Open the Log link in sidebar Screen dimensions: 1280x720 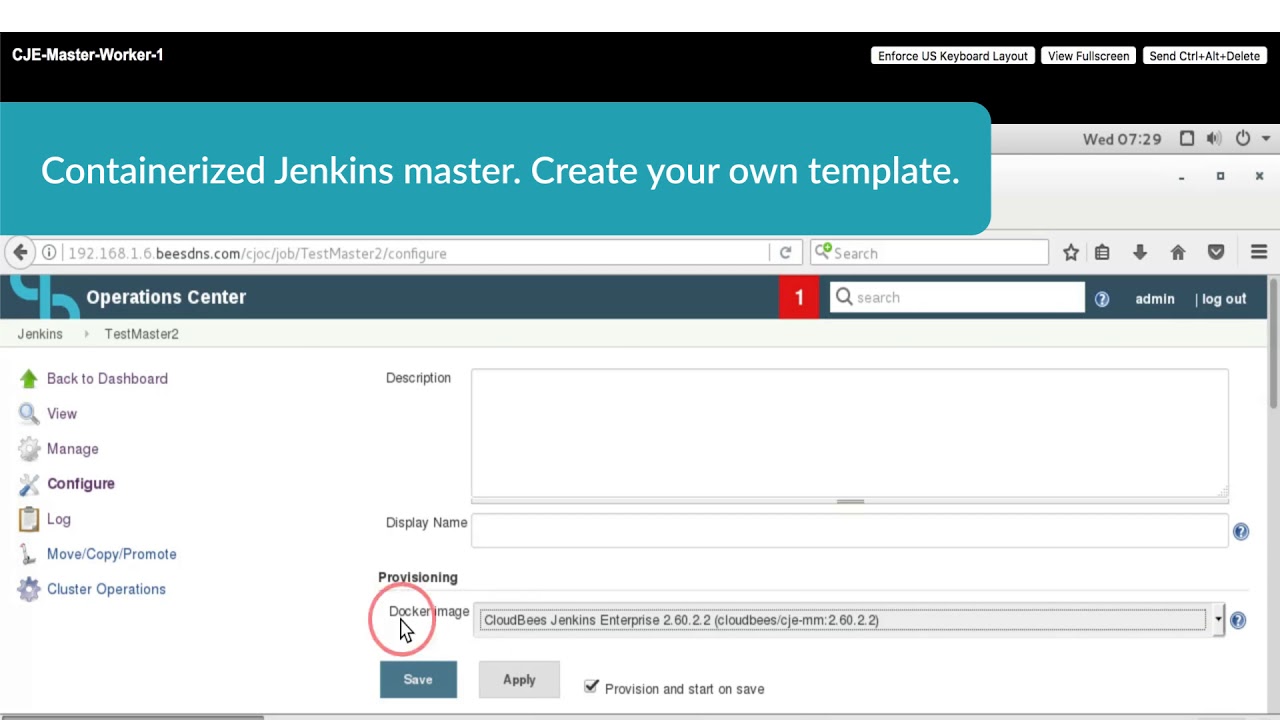pyautogui.click(x=59, y=519)
